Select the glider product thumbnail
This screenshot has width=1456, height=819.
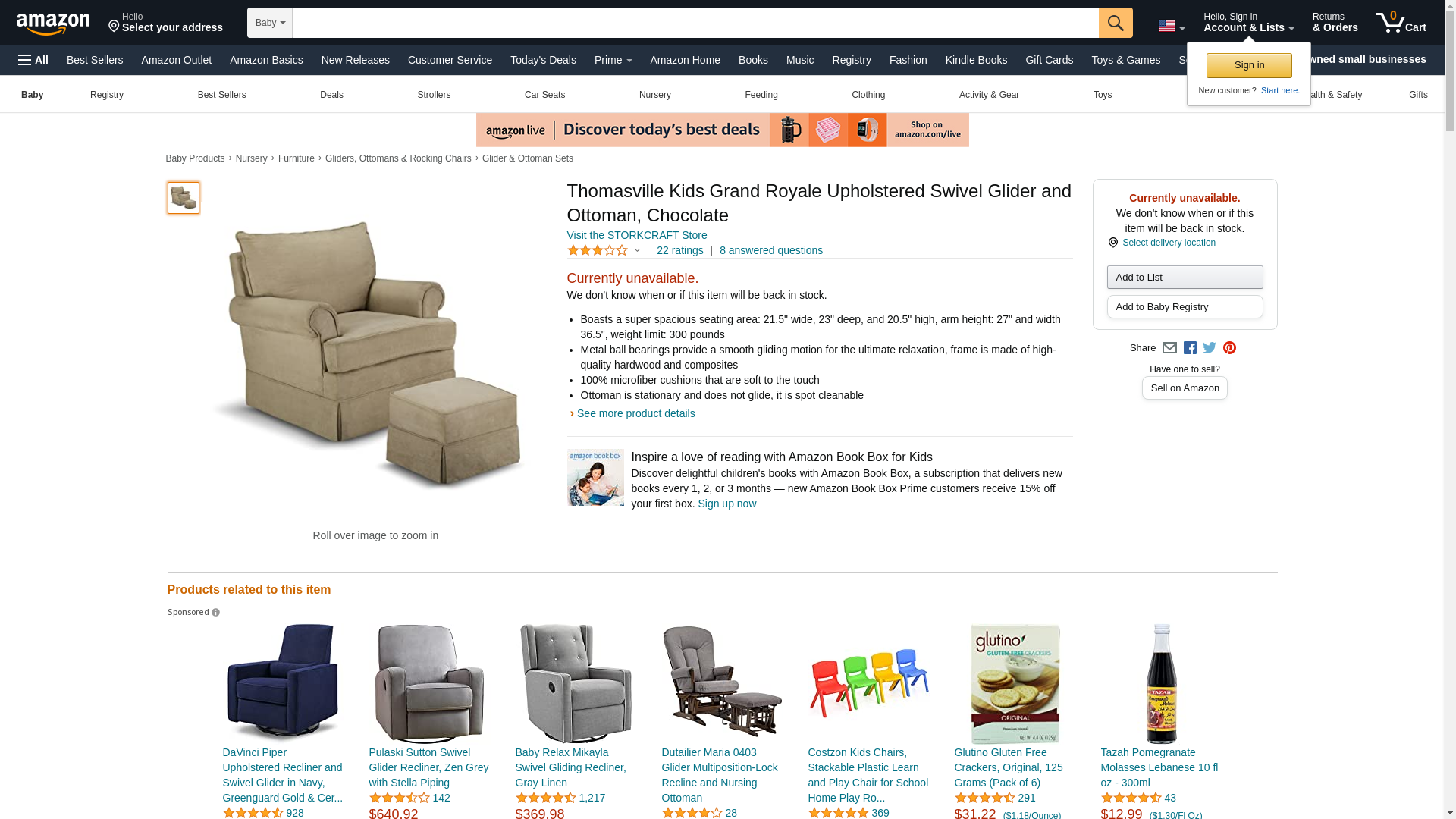[184, 198]
